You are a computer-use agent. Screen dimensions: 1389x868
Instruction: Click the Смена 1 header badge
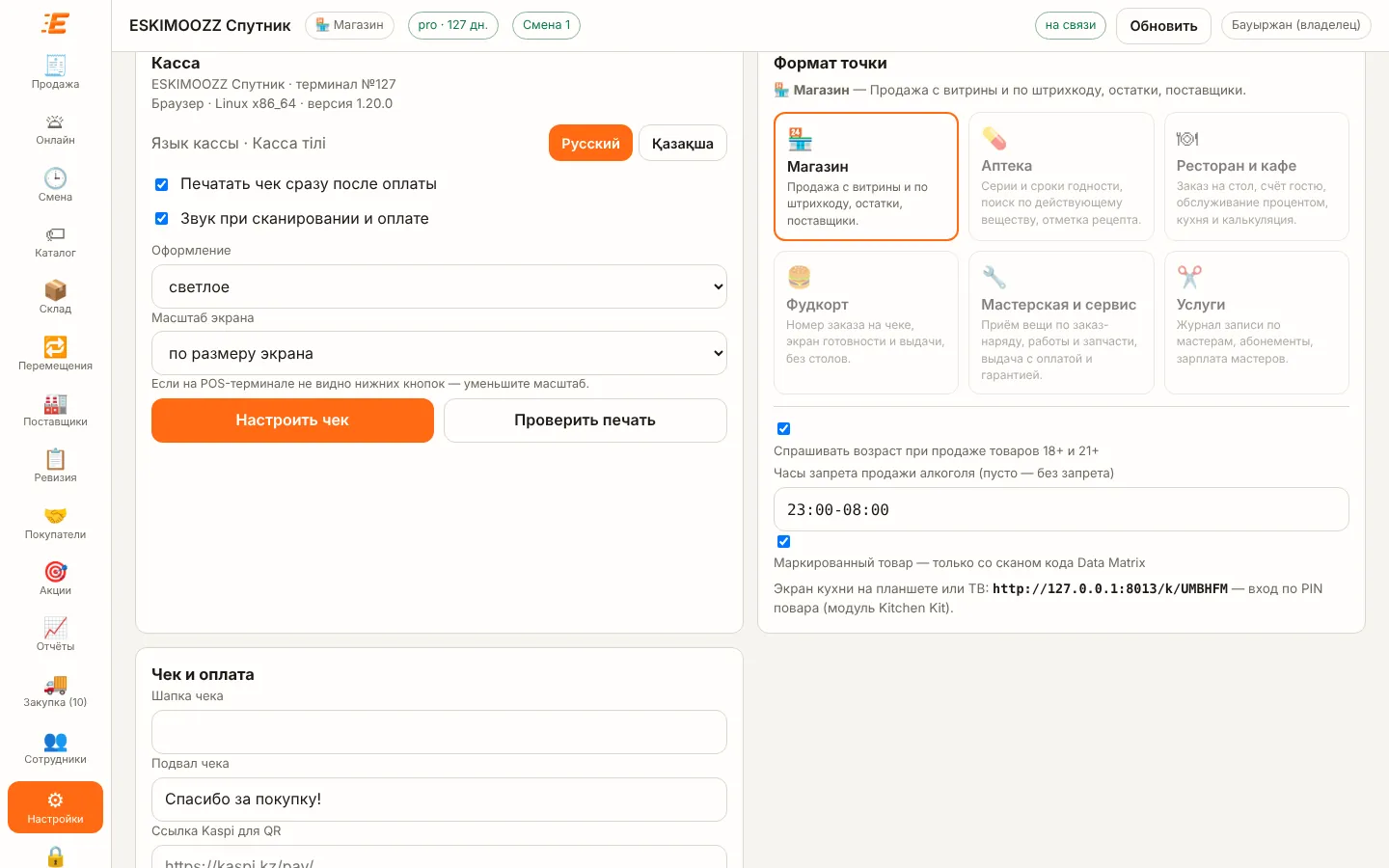coord(546,25)
